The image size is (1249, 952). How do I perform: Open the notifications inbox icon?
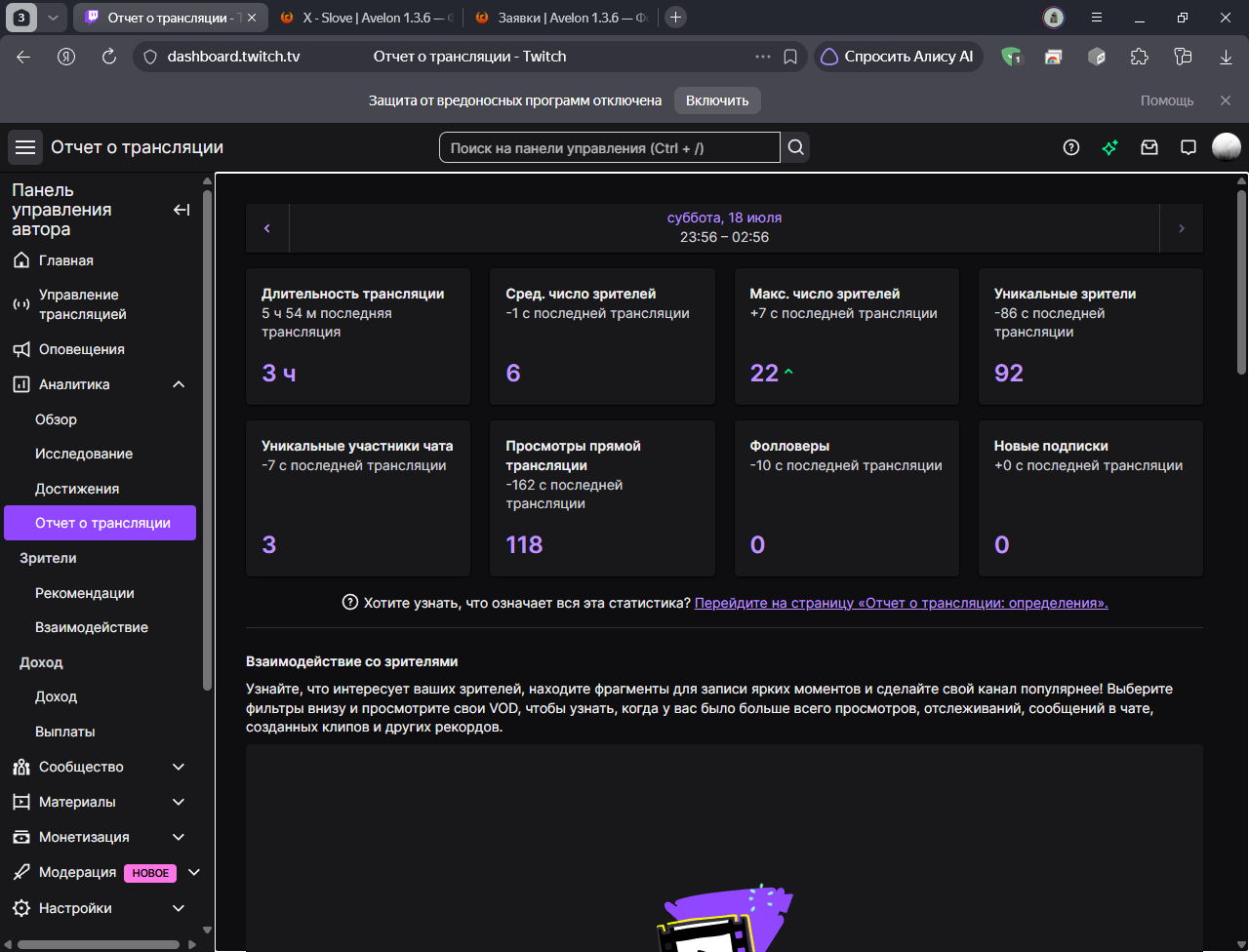click(x=1149, y=147)
